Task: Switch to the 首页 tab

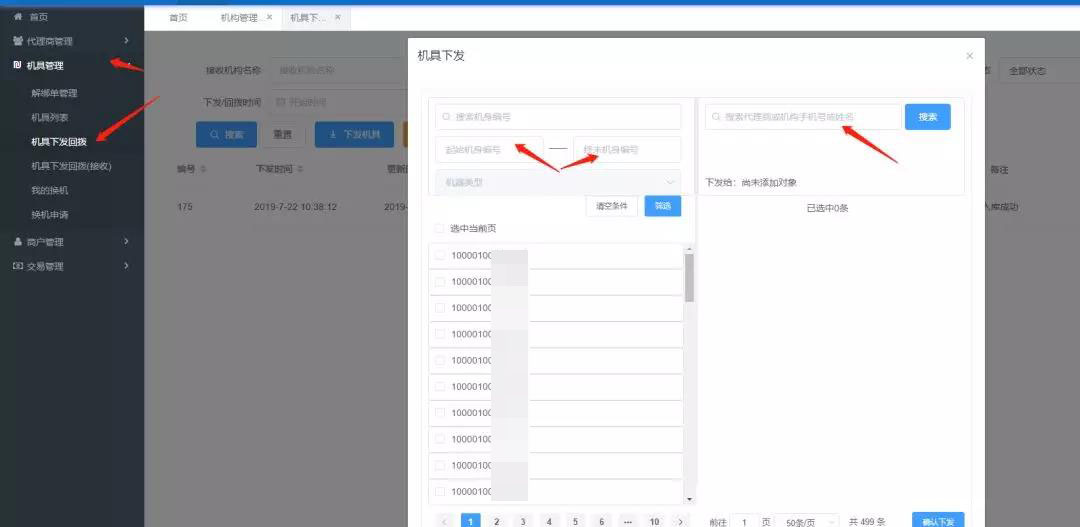Action: (178, 17)
